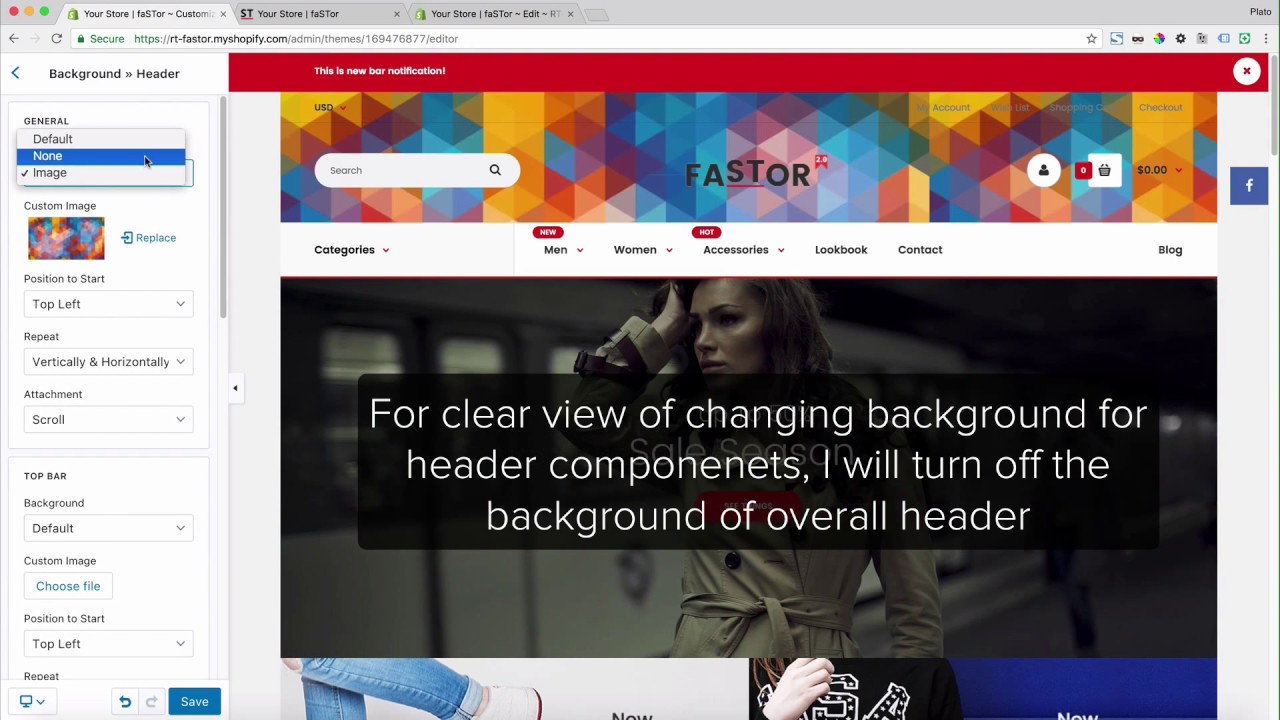Open the Men navigation menu
The width and height of the screenshot is (1280, 720).
click(563, 250)
